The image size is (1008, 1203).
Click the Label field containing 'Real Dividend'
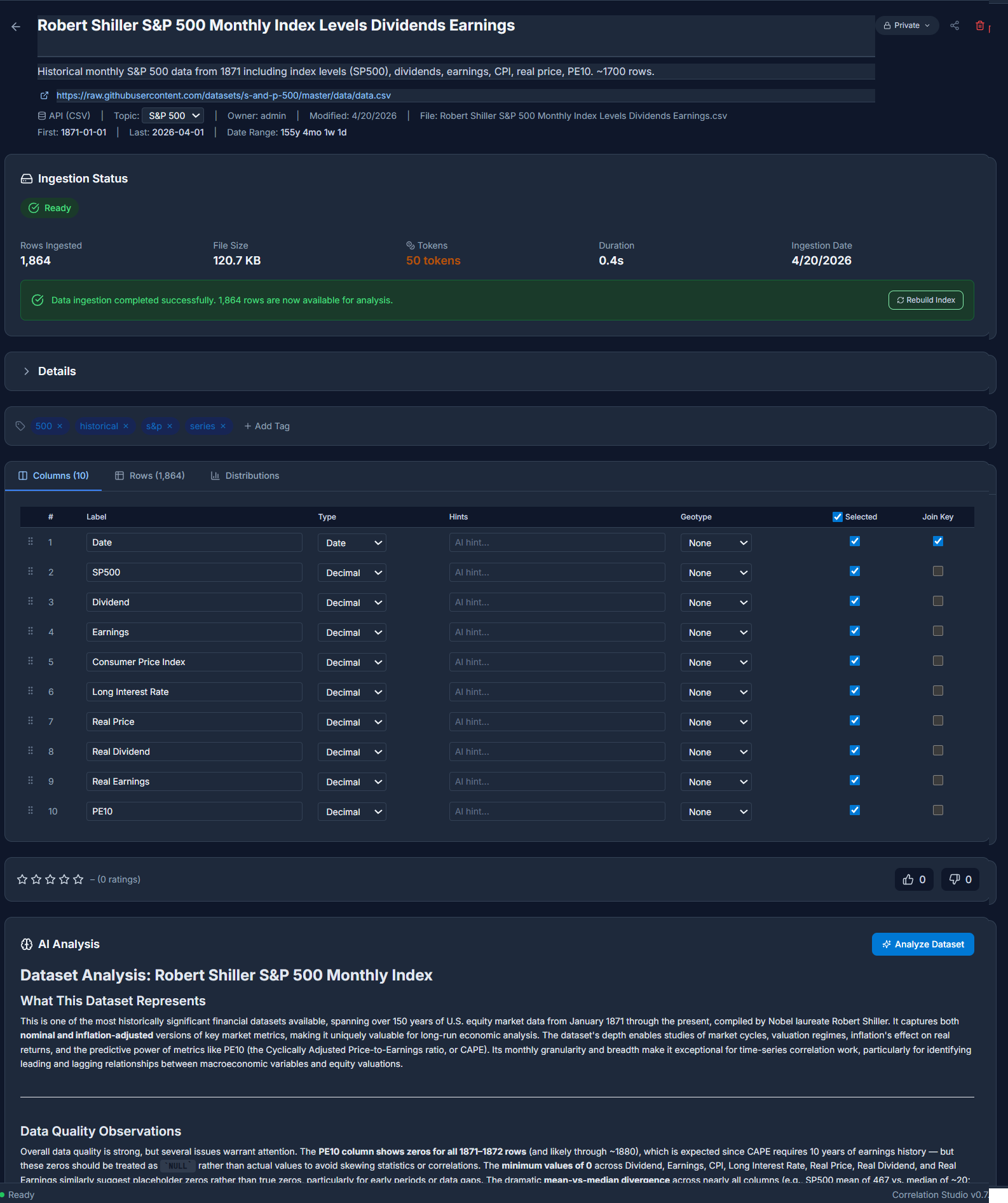pos(194,752)
